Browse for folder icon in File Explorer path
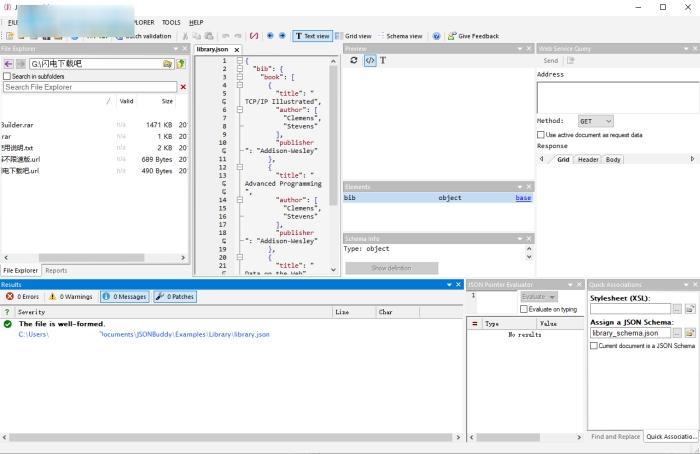 [167, 64]
